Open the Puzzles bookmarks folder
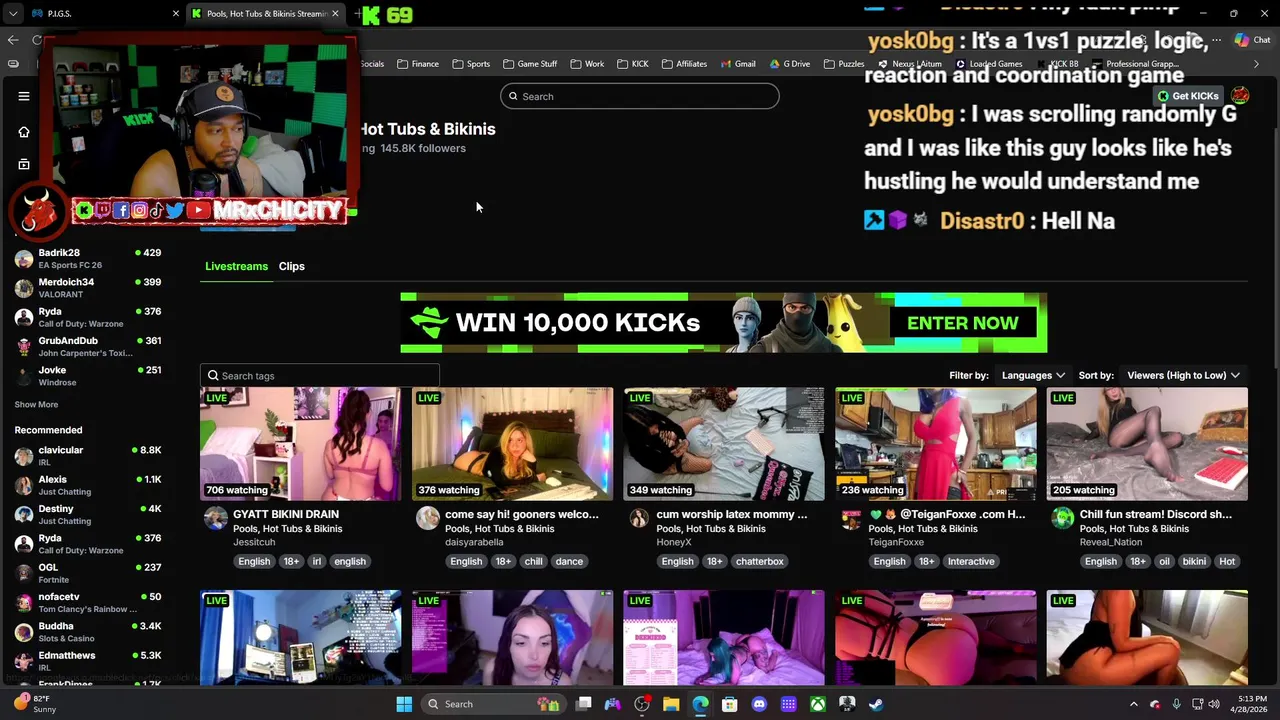 tap(844, 64)
